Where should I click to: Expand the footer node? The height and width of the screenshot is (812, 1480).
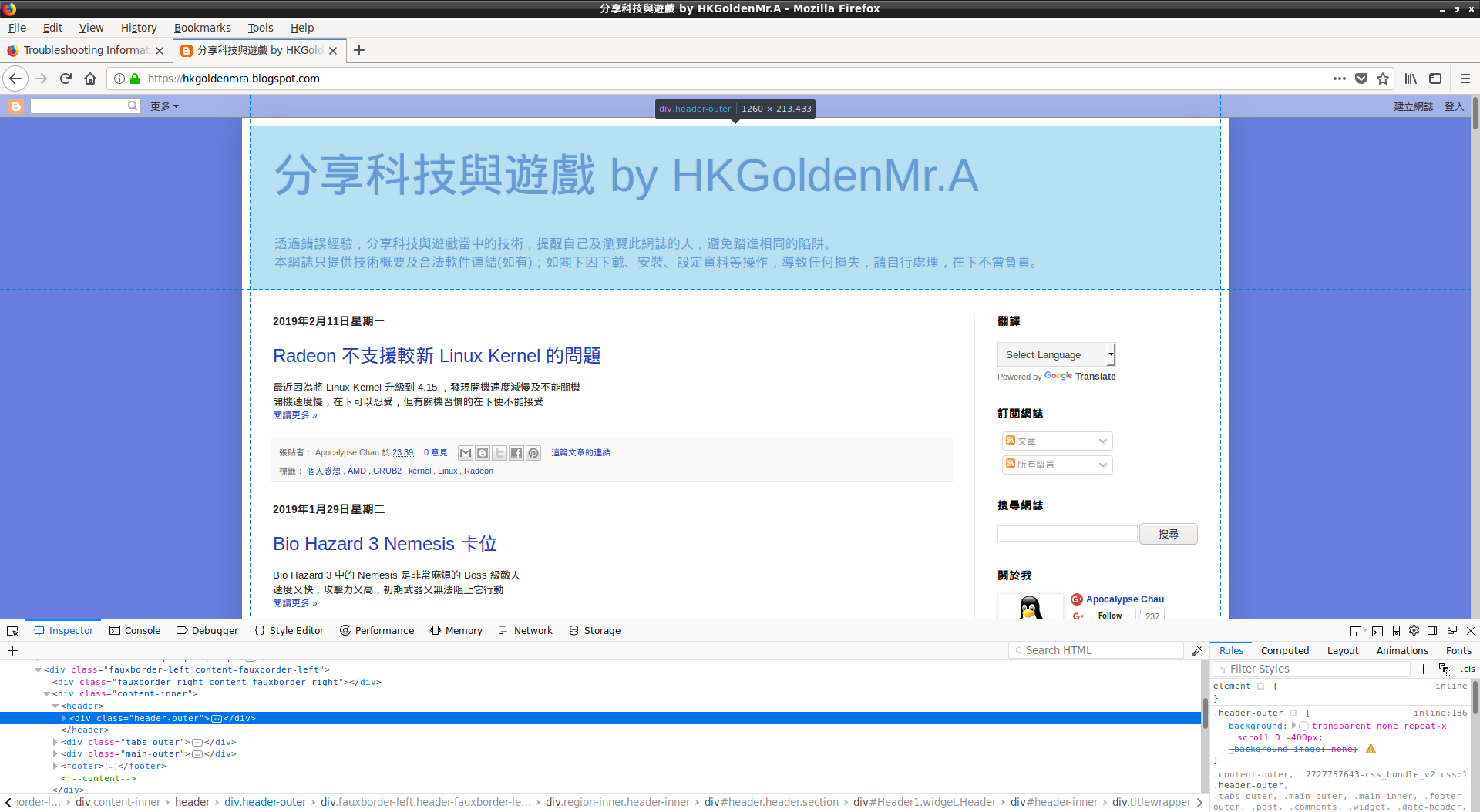[x=55, y=766]
